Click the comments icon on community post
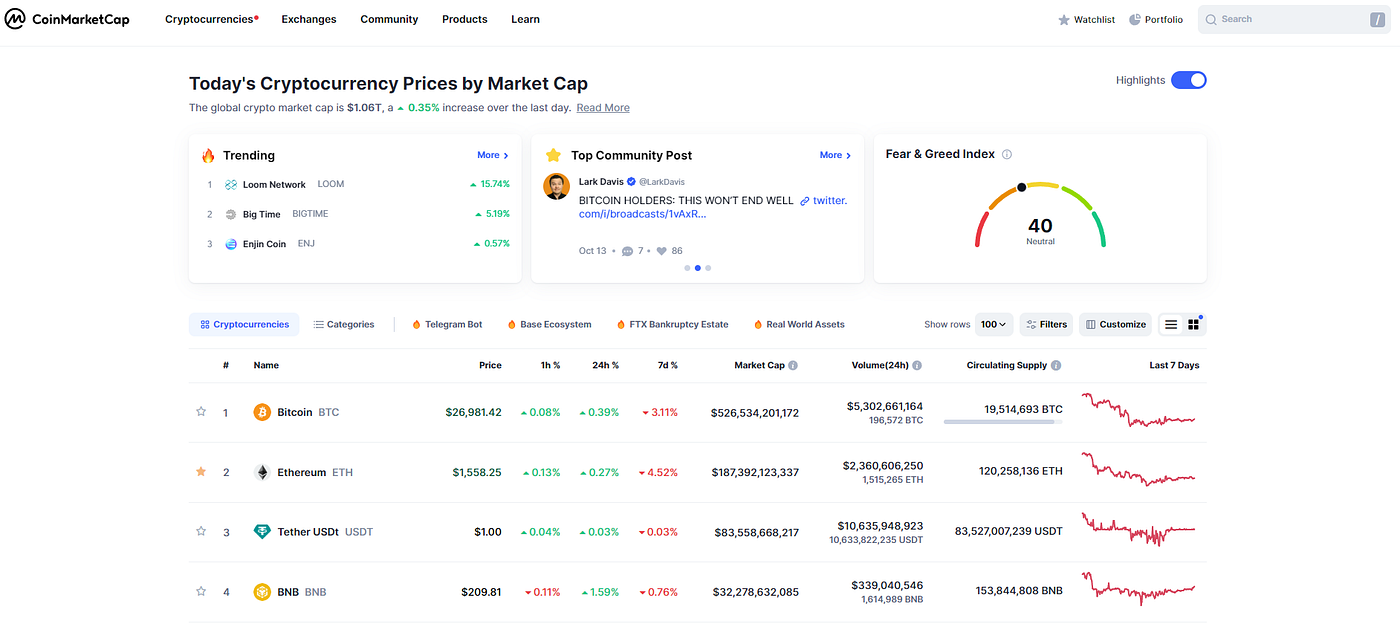1400x623 pixels. coord(628,251)
